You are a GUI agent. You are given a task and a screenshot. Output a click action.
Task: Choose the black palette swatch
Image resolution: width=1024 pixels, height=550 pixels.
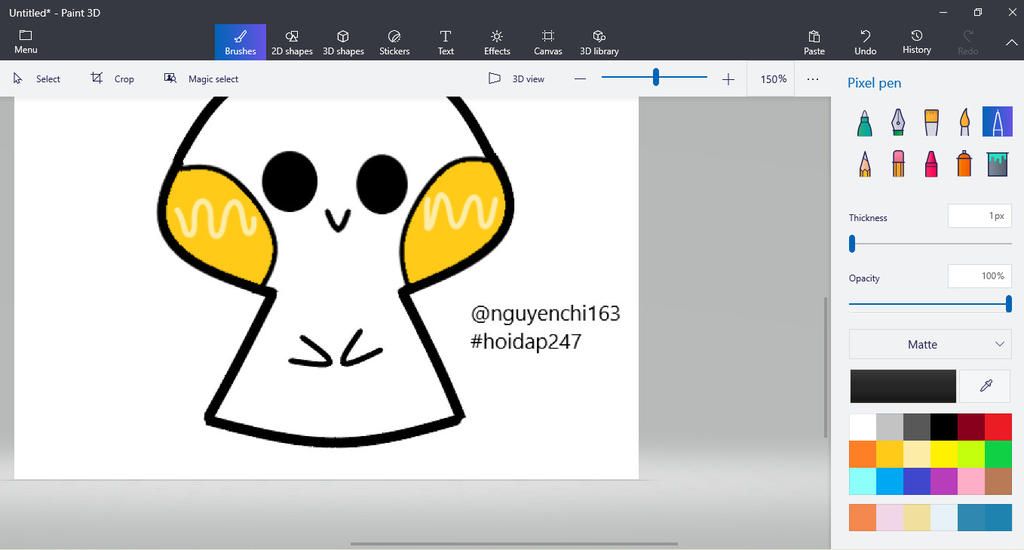[x=944, y=427]
